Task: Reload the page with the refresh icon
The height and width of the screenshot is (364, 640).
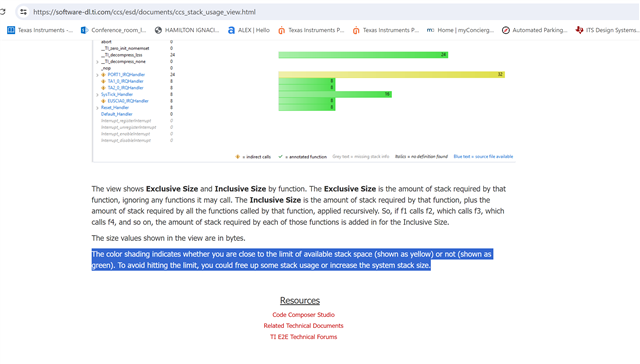Action: [2, 12]
